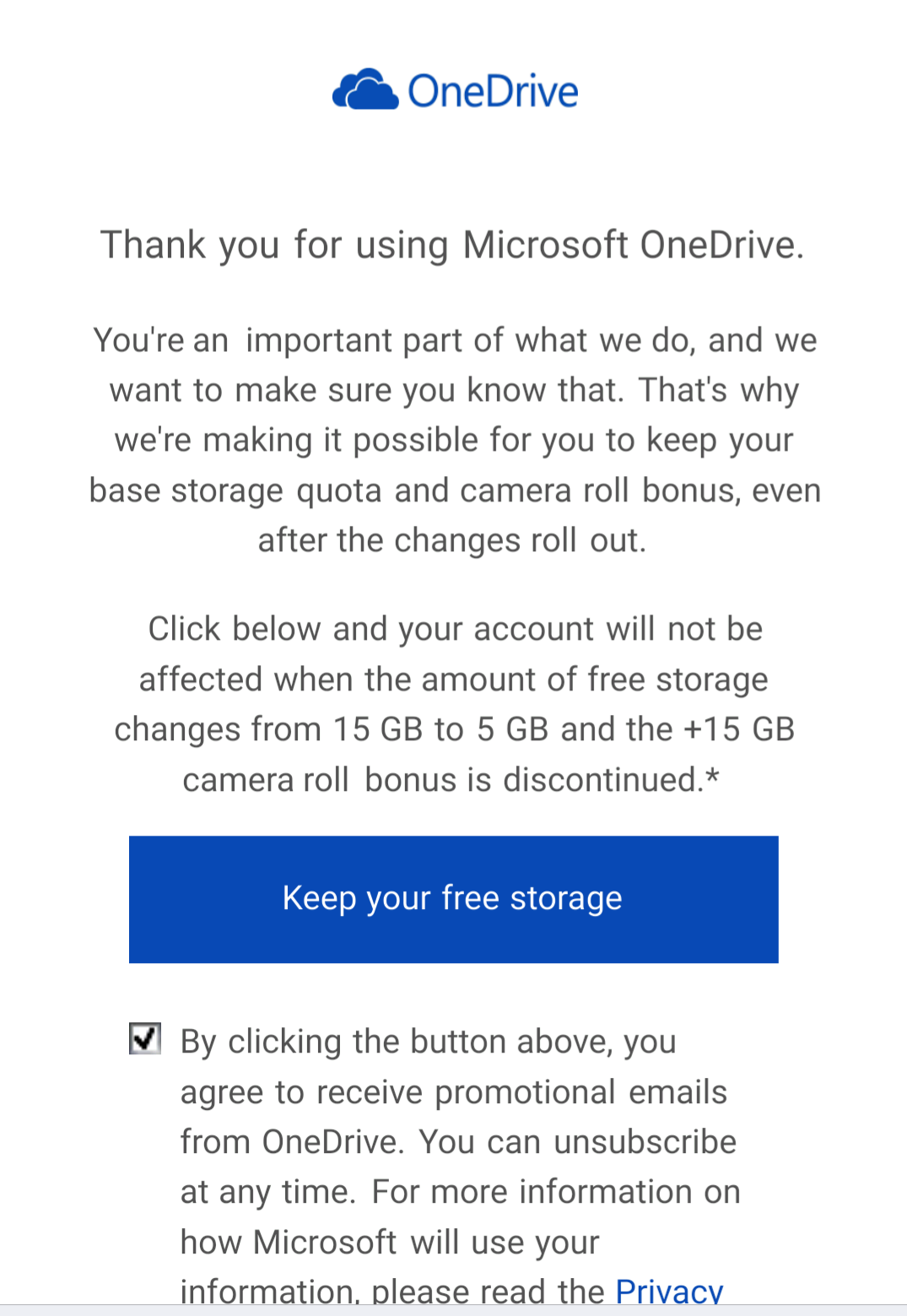Screen dimensions: 907x1316
Task: Click the 'how Microsoft will use your' text
Action: 390,1243
